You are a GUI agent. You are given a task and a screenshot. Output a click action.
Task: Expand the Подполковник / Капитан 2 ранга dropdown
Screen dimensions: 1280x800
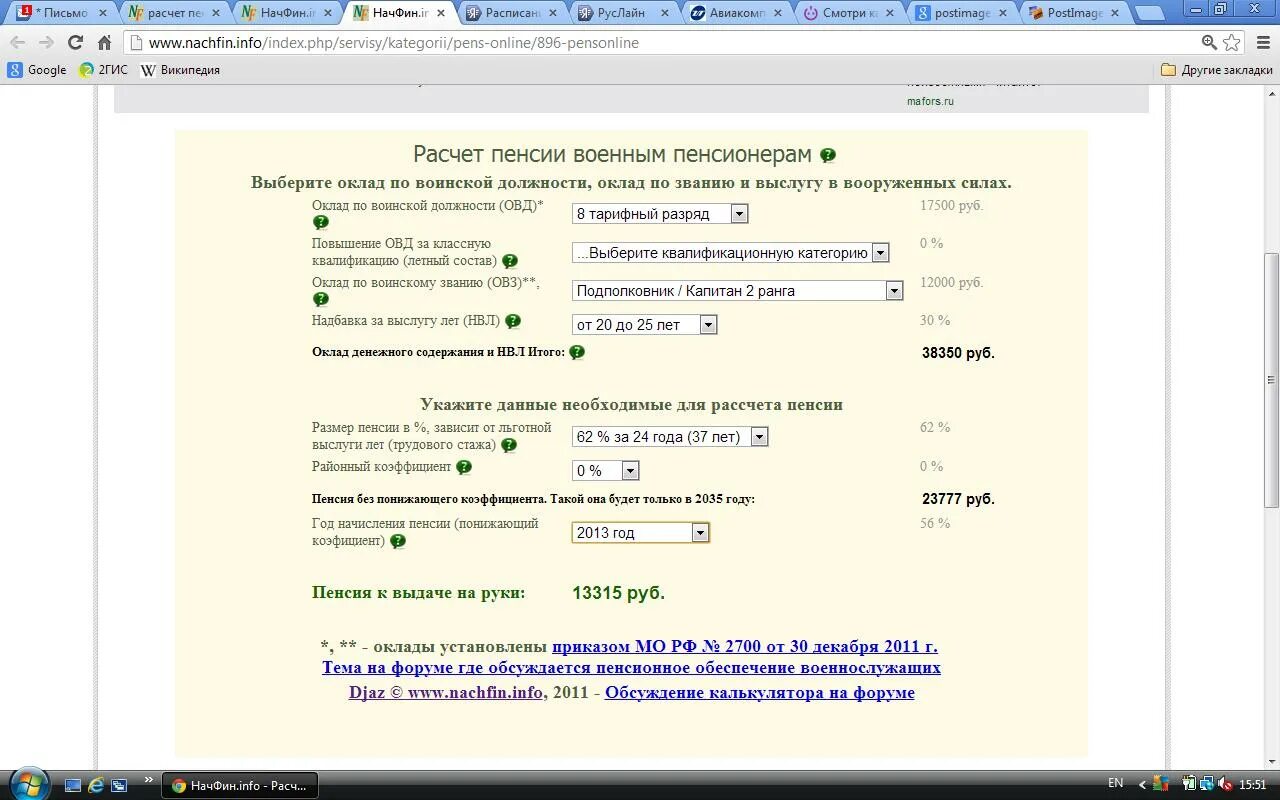(894, 290)
